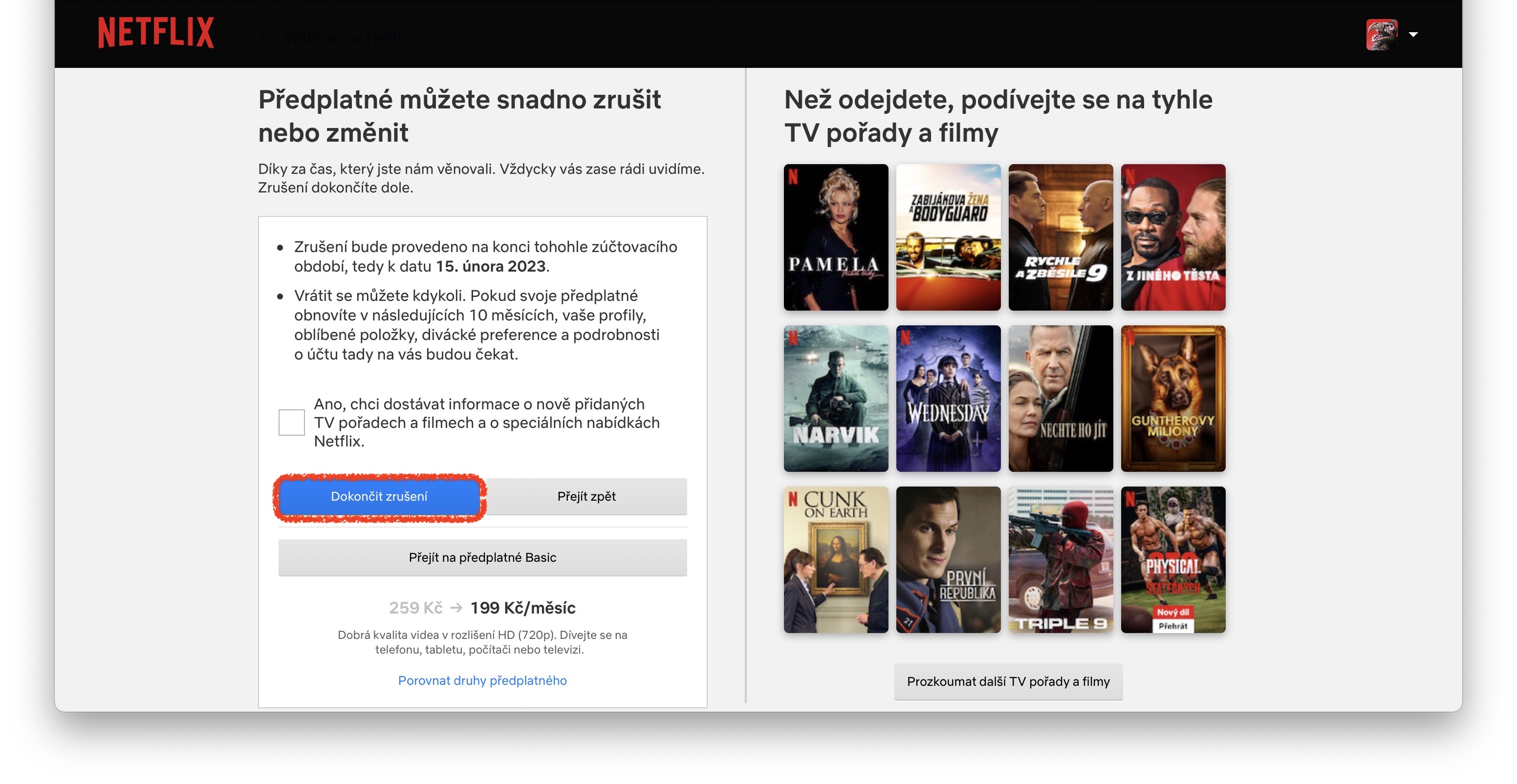The image size is (1517, 784).
Task: Select the Wednesday series poster
Action: click(948, 399)
